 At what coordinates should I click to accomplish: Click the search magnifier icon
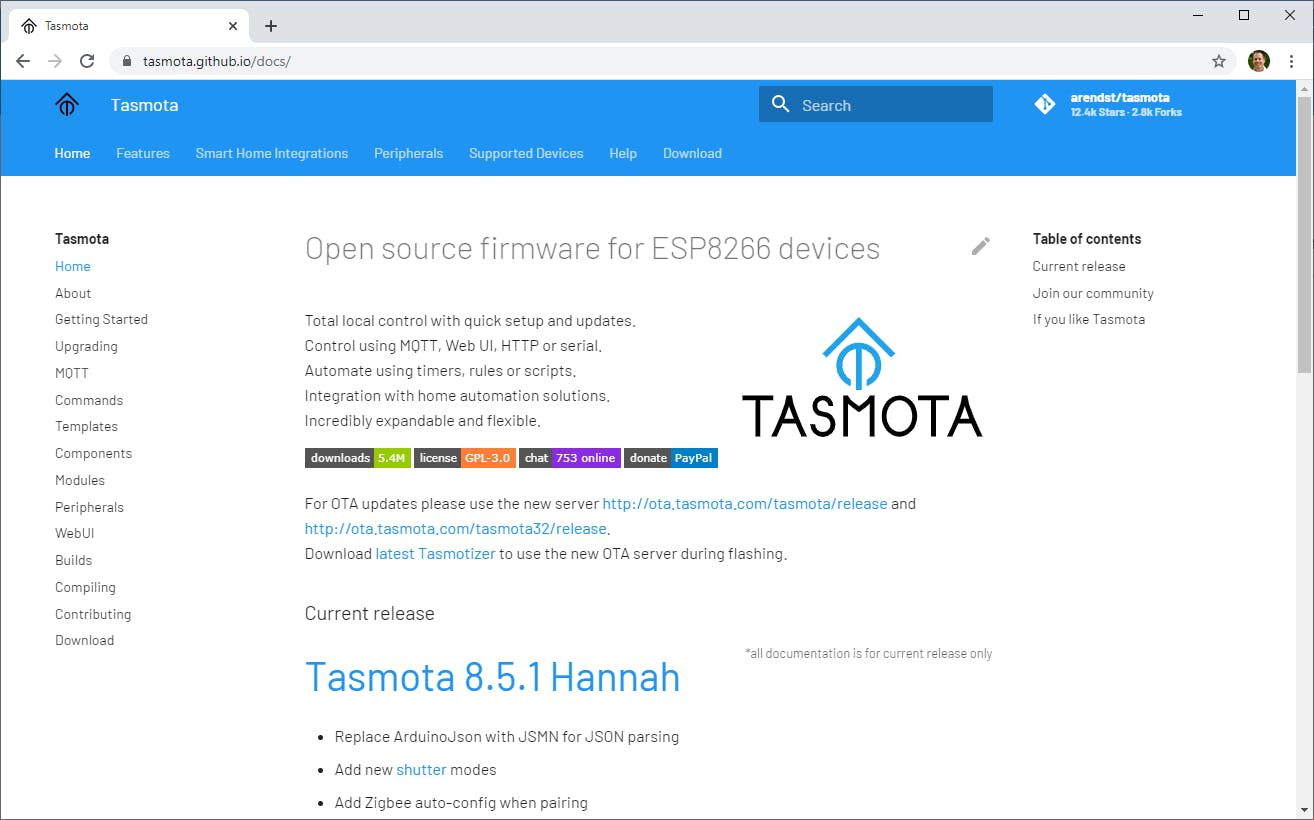pos(780,104)
